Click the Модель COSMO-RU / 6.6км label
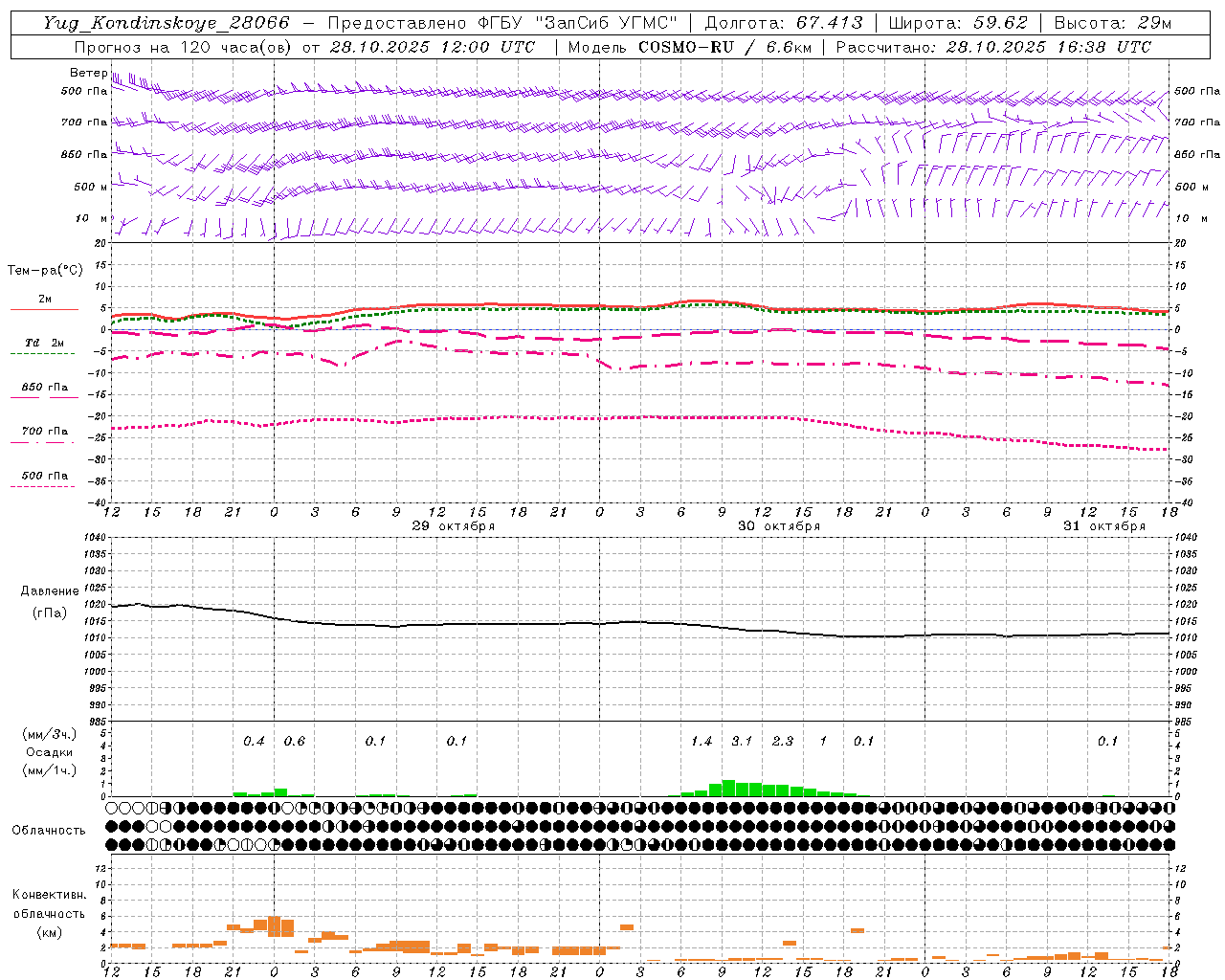The height and width of the screenshot is (980, 1225). click(689, 47)
